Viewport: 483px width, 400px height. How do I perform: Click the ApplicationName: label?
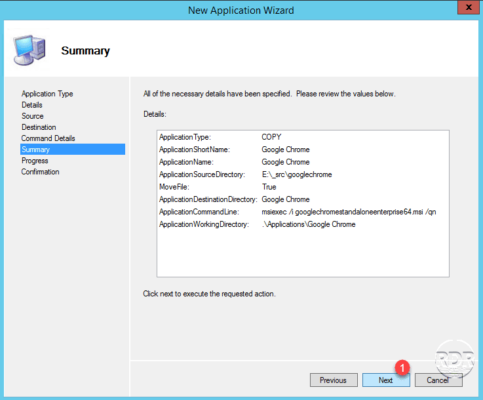(x=186, y=162)
